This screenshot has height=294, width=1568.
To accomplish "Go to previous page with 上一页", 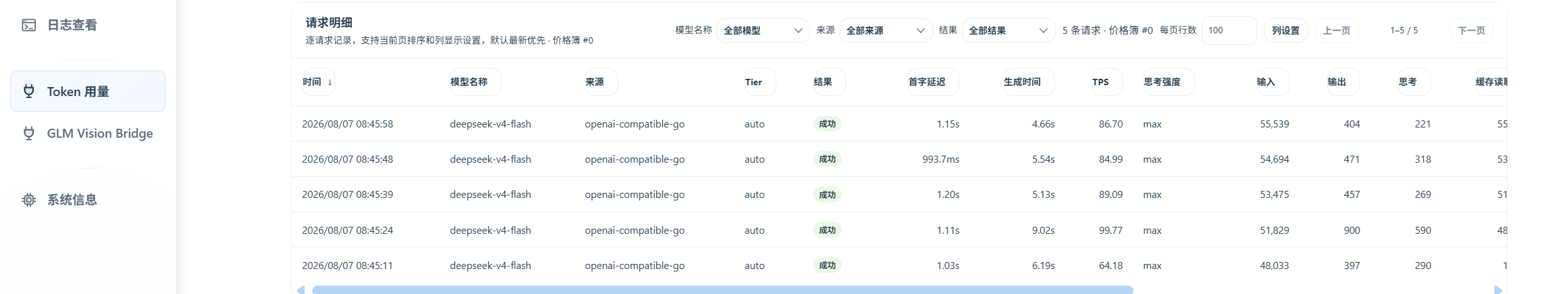I will coord(1336,30).
